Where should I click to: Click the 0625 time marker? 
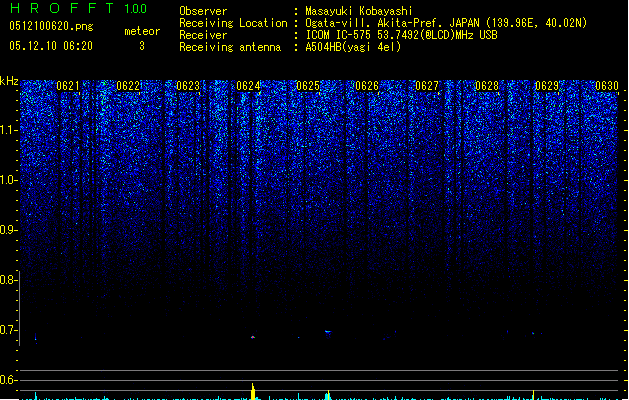[308, 86]
